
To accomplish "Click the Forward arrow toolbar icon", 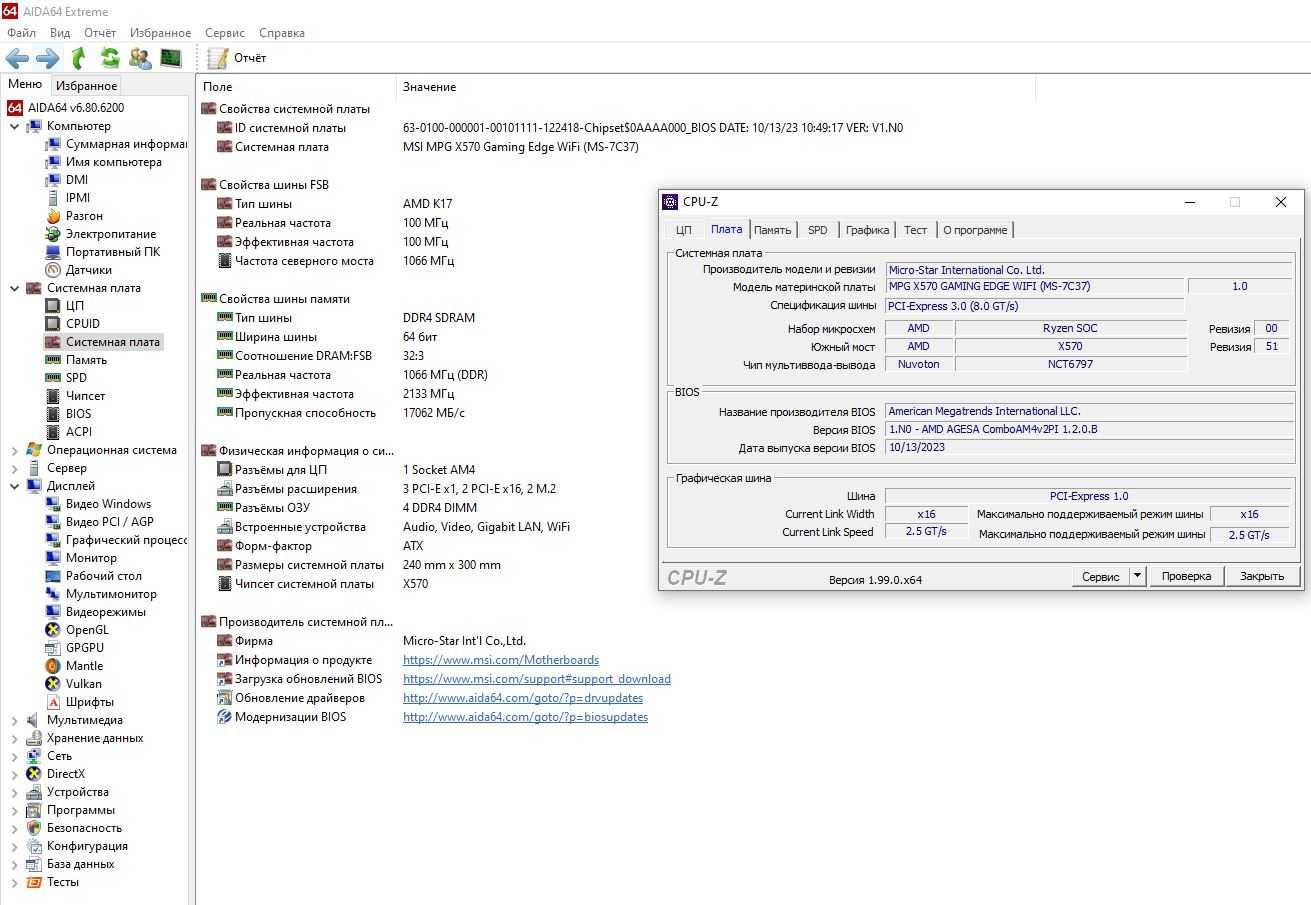I will click(x=48, y=58).
